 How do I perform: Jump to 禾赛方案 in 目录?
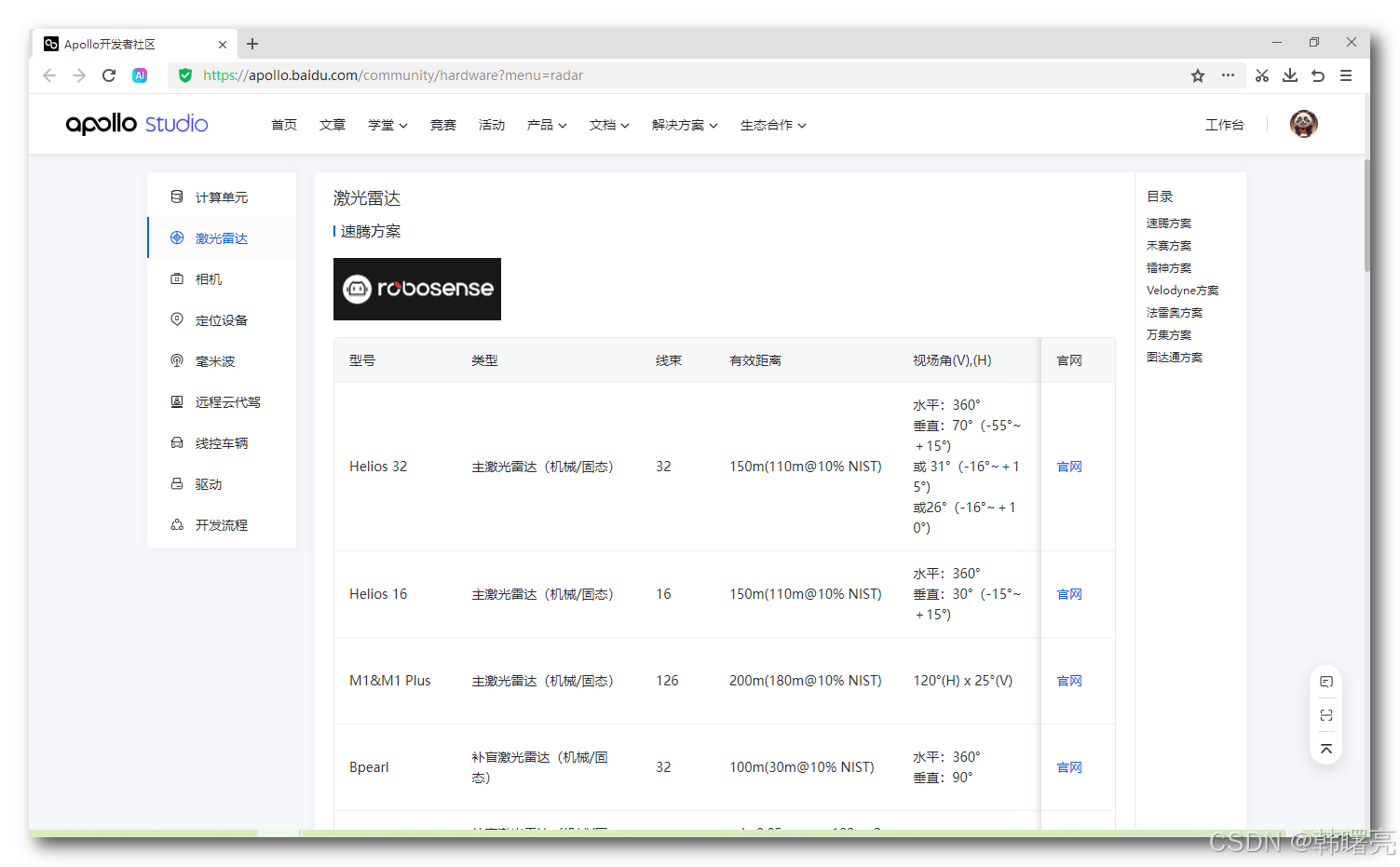(1169, 246)
